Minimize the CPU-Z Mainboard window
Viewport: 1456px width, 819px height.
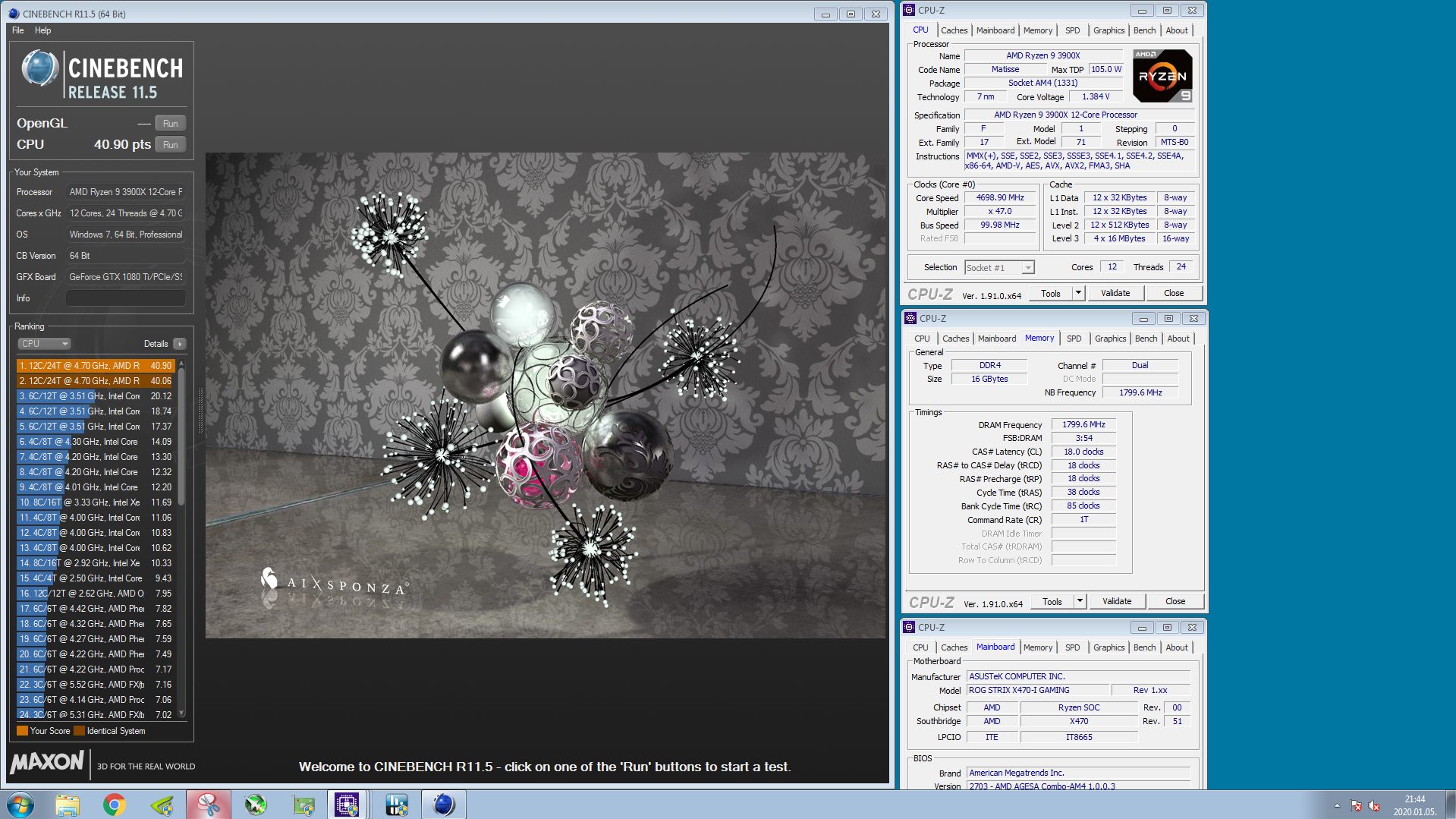1142,627
